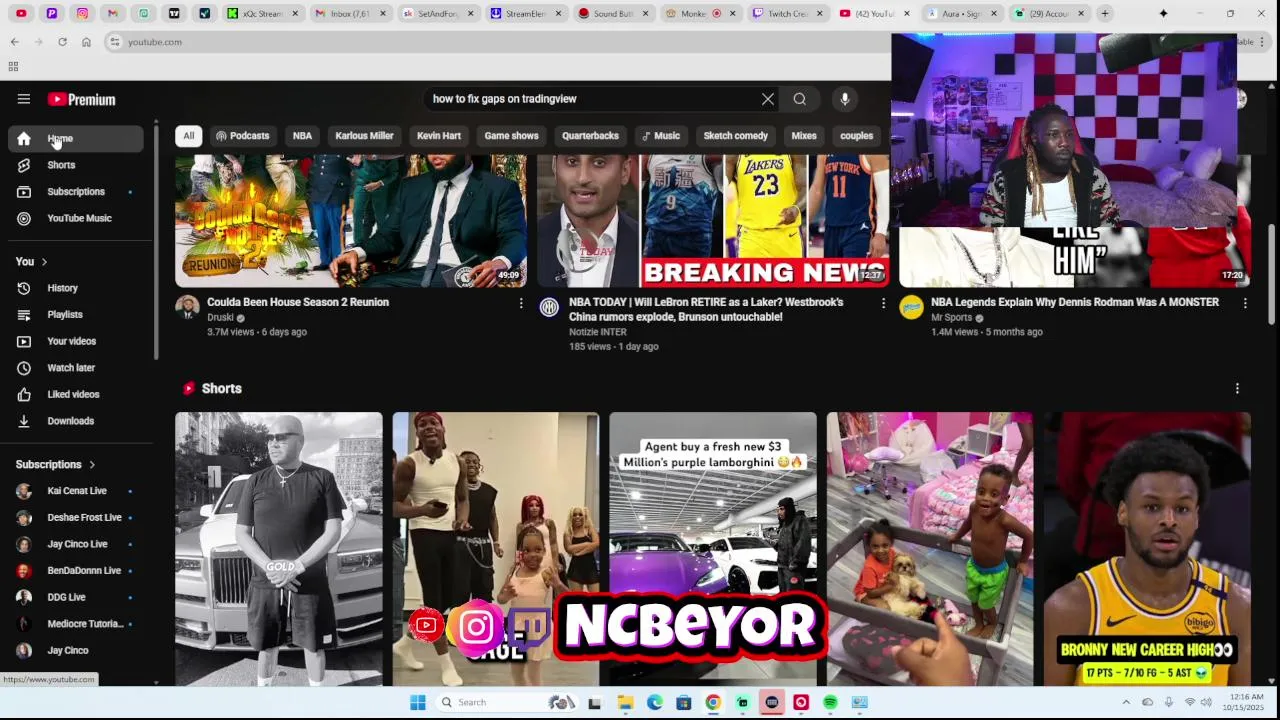Open BenDaDonnn Live channel
This screenshot has height=720, width=1280.
coord(76,570)
